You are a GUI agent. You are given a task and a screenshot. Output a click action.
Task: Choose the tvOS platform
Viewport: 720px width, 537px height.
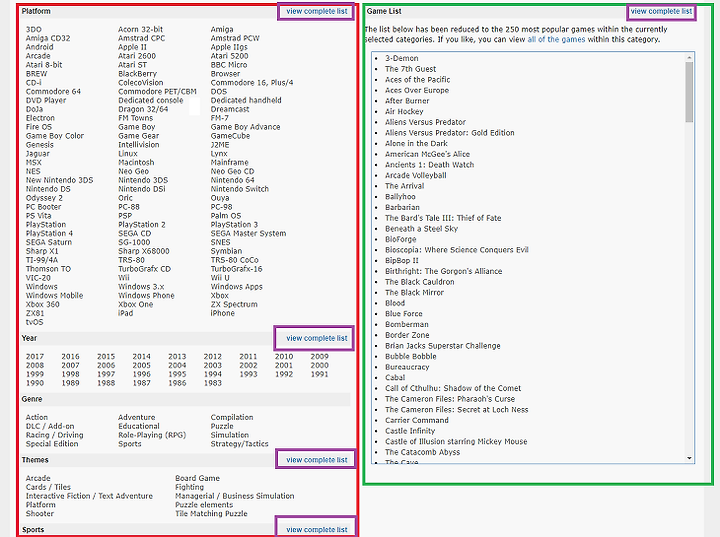click(x=34, y=322)
